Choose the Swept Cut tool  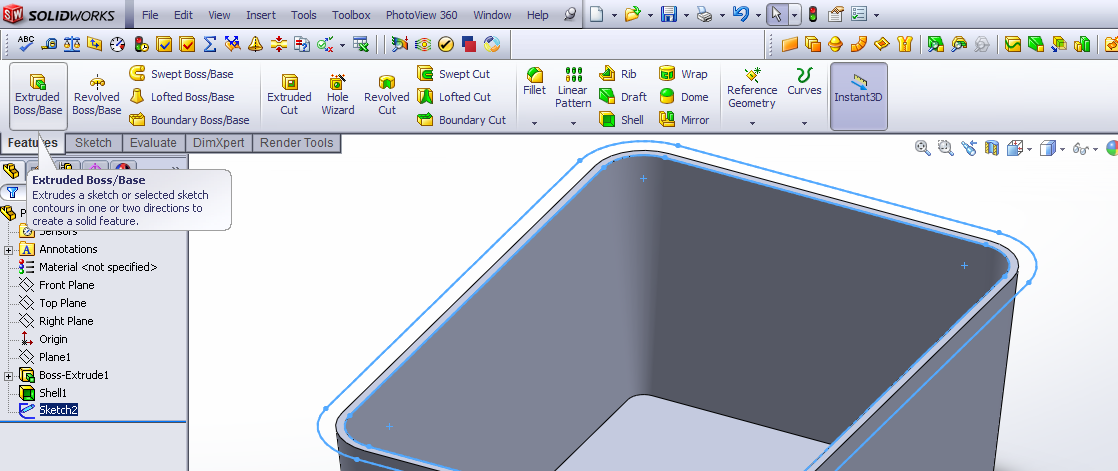[x=454, y=74]
